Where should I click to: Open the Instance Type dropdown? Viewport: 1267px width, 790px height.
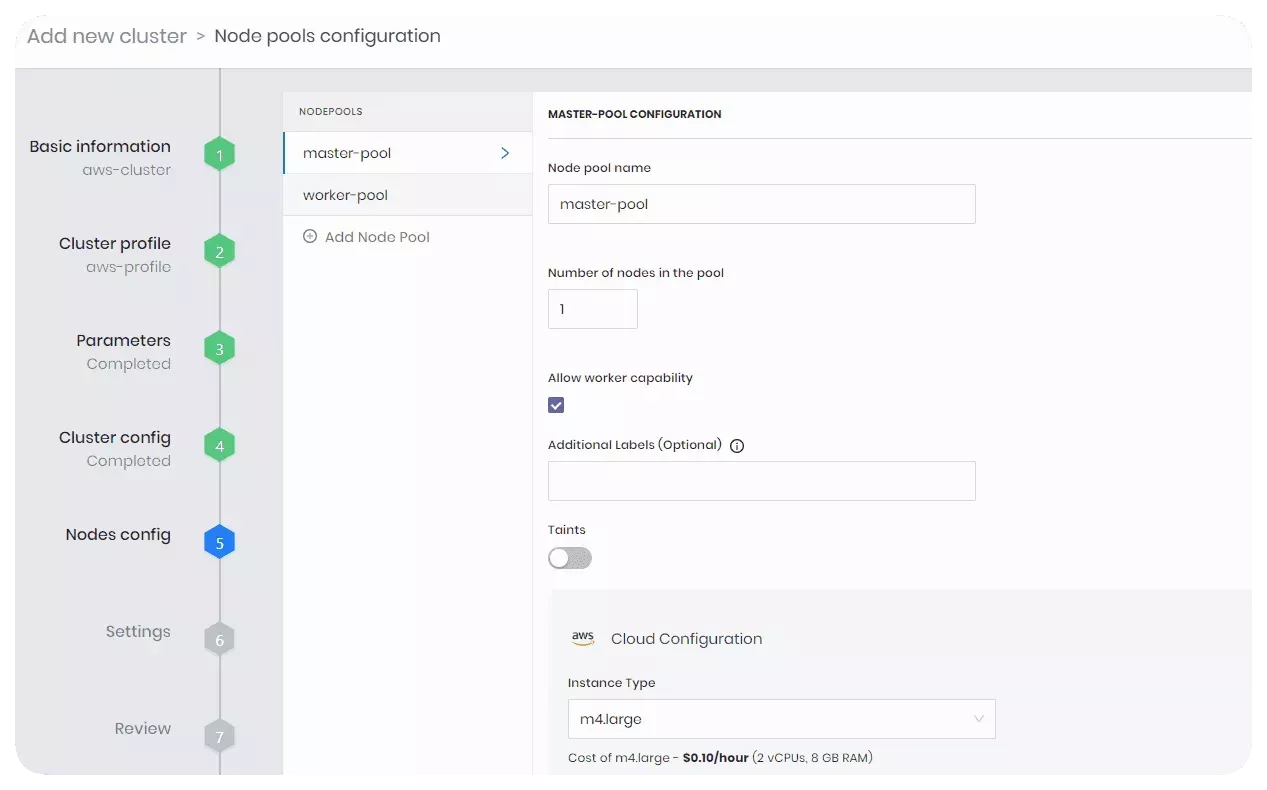(x=781, y=719)
